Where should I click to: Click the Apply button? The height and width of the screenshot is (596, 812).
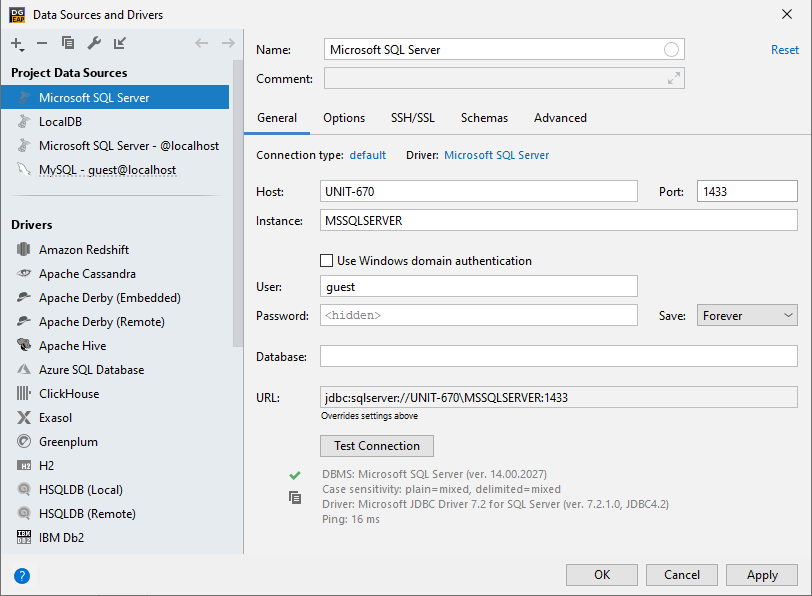pyautogui.click(x=762, y=575)
